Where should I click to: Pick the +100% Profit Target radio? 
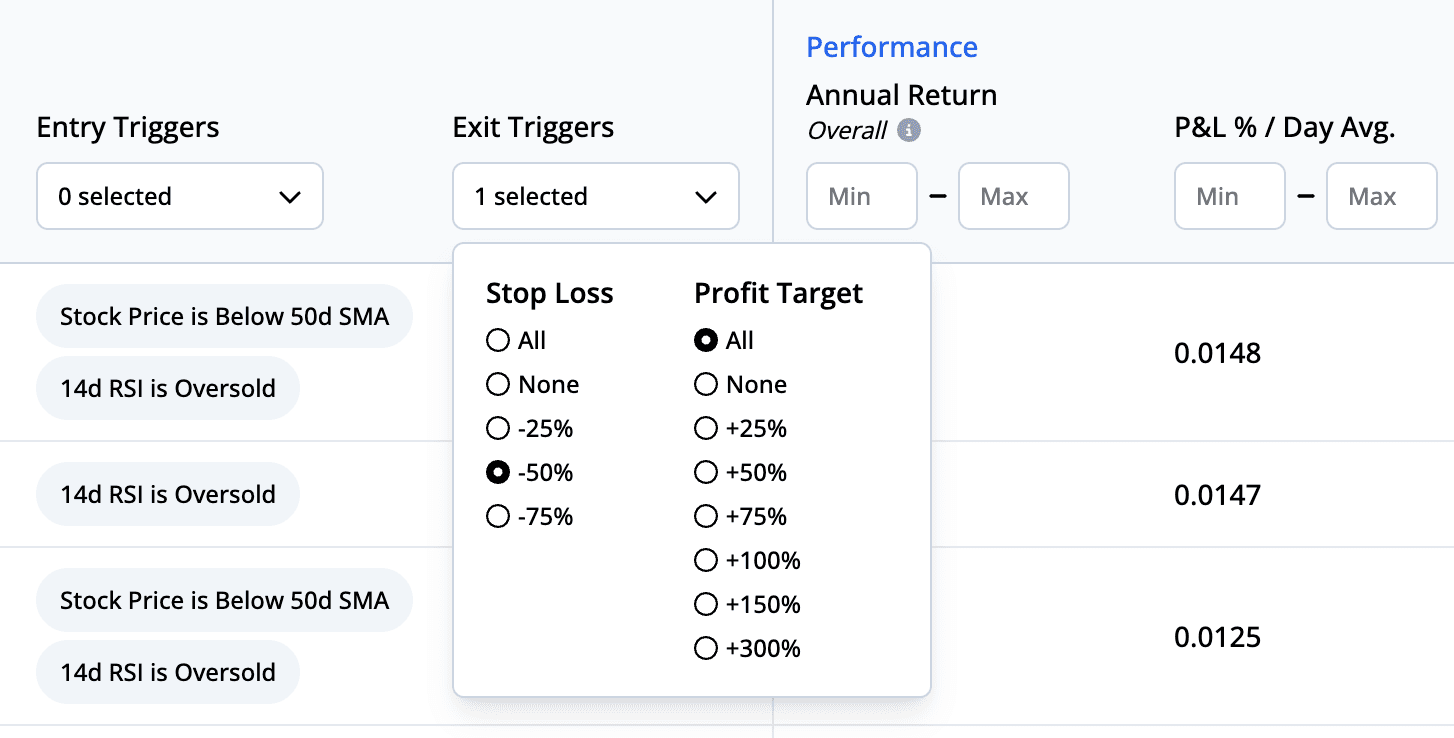pyautogui.click(x=706, y=561)
